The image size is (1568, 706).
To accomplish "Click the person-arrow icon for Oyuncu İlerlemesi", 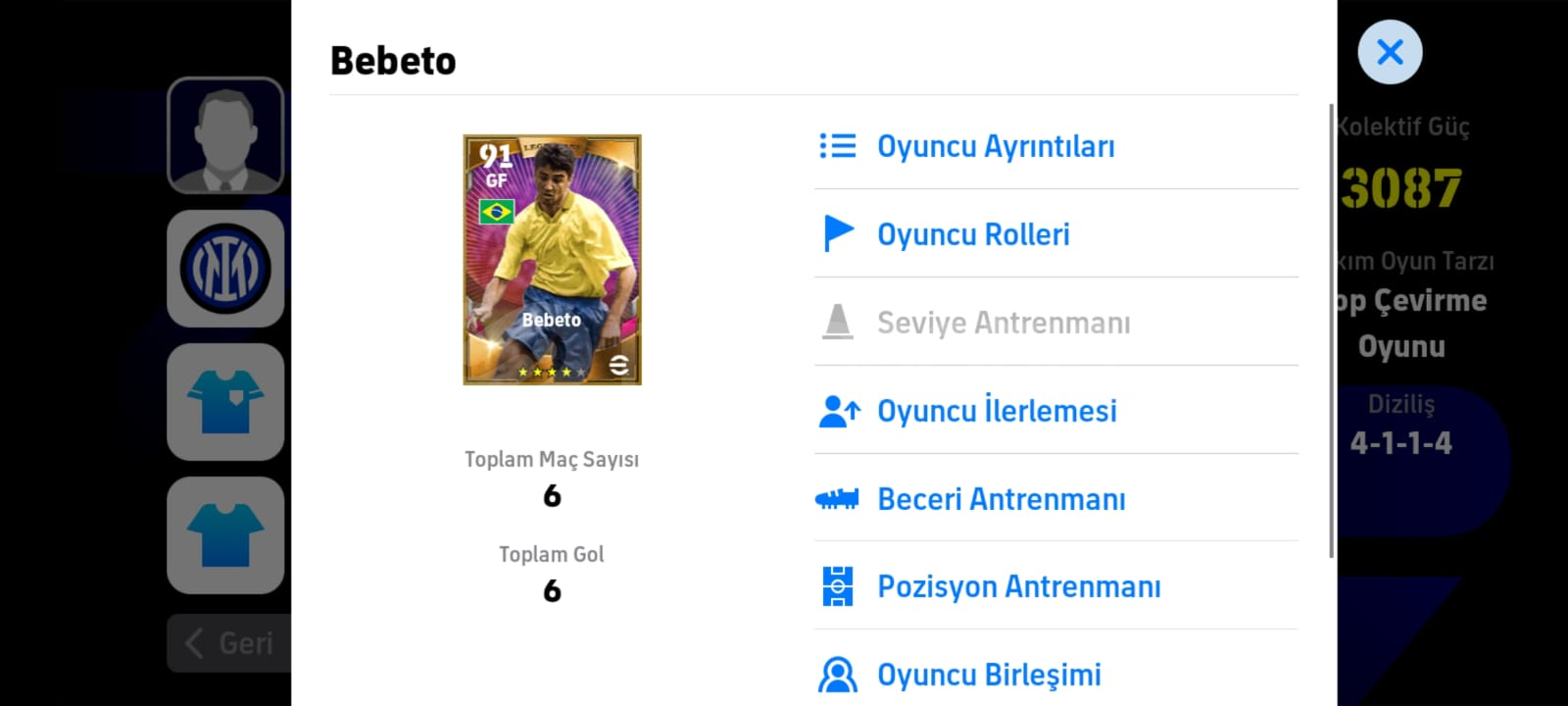I will (839, 411).
